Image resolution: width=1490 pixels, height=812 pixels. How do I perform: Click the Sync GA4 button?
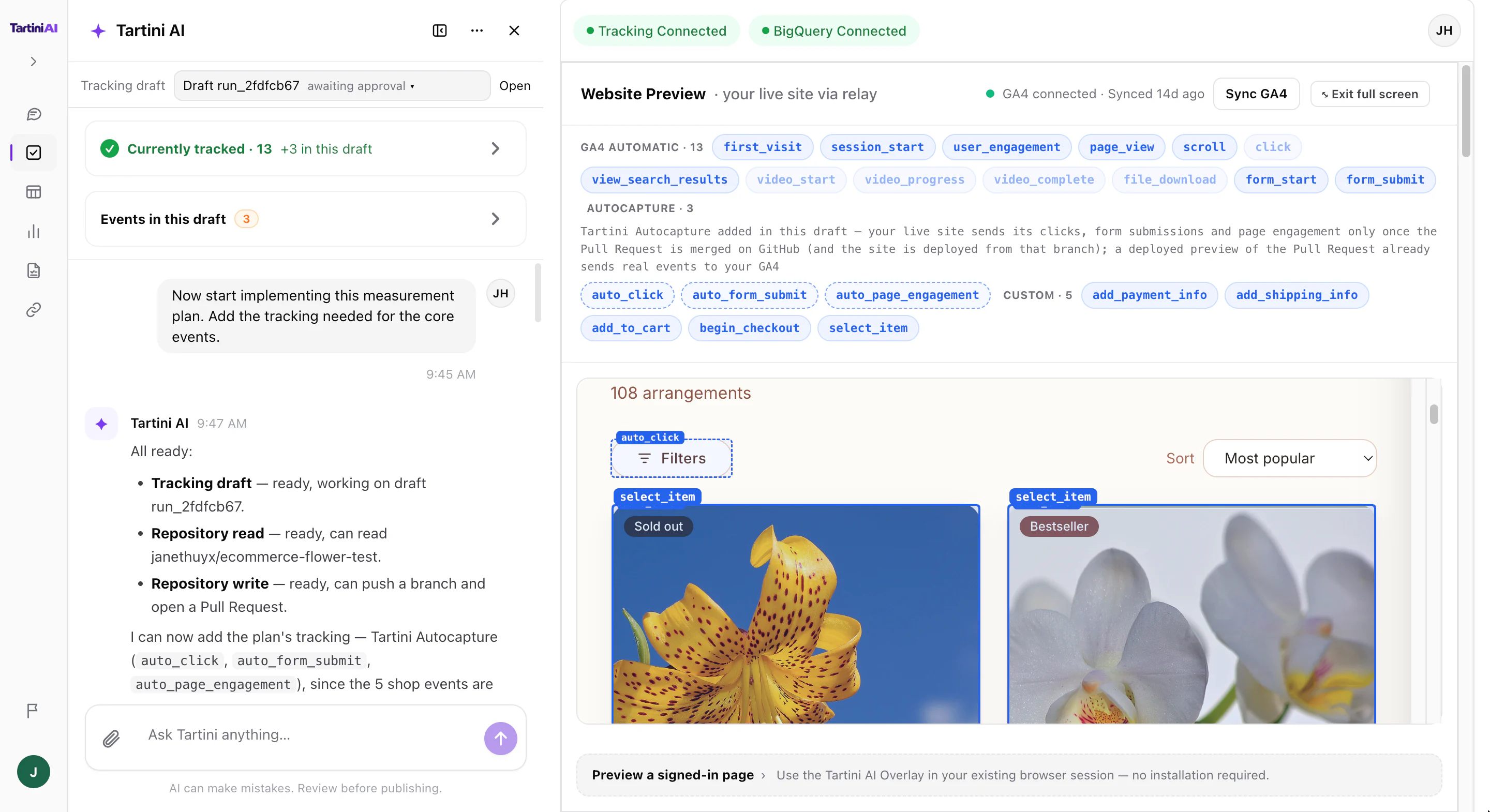(x=1256, y=94)
